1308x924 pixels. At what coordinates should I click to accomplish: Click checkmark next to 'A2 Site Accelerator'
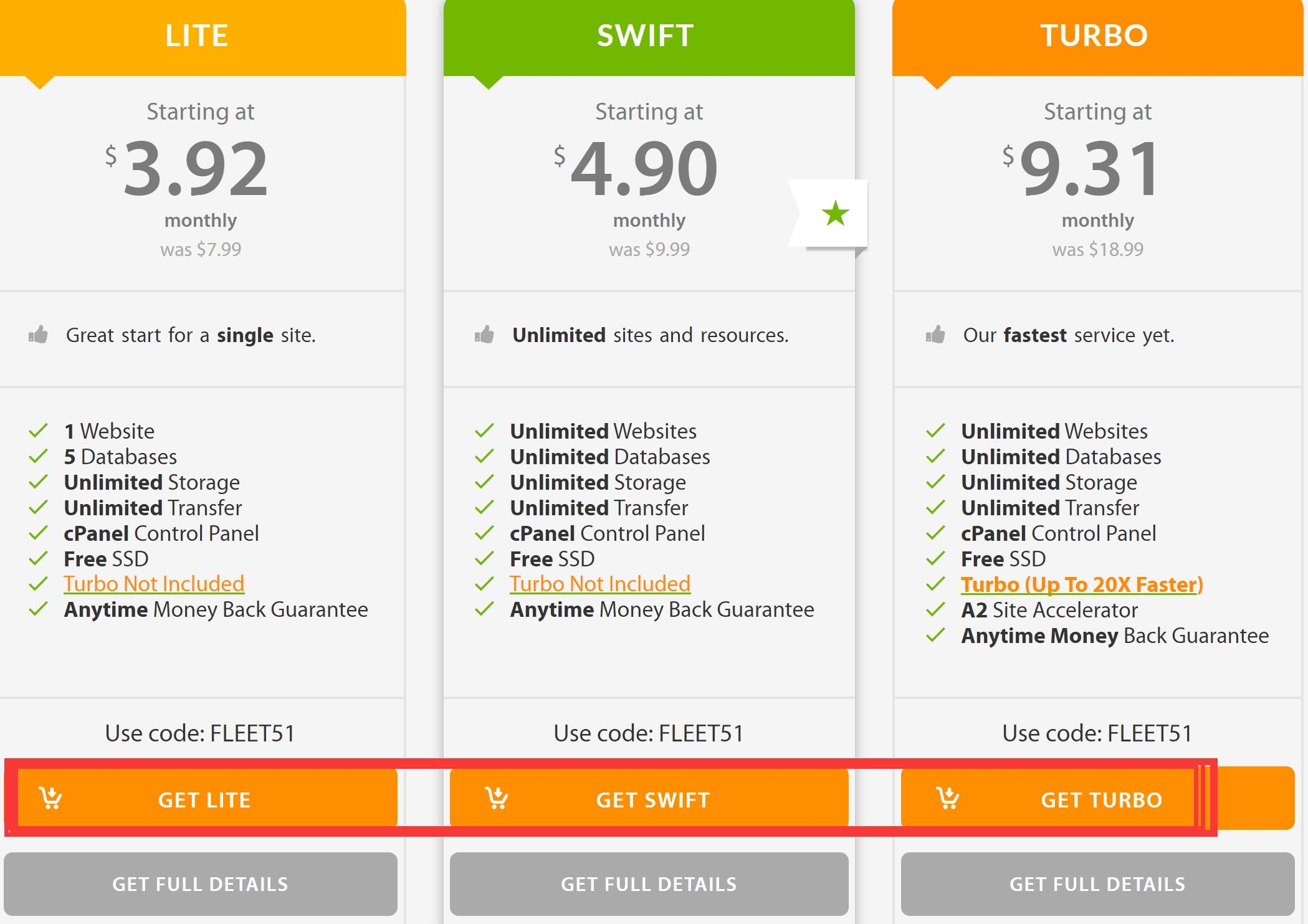pyautogui.click(x=935, y=609)
